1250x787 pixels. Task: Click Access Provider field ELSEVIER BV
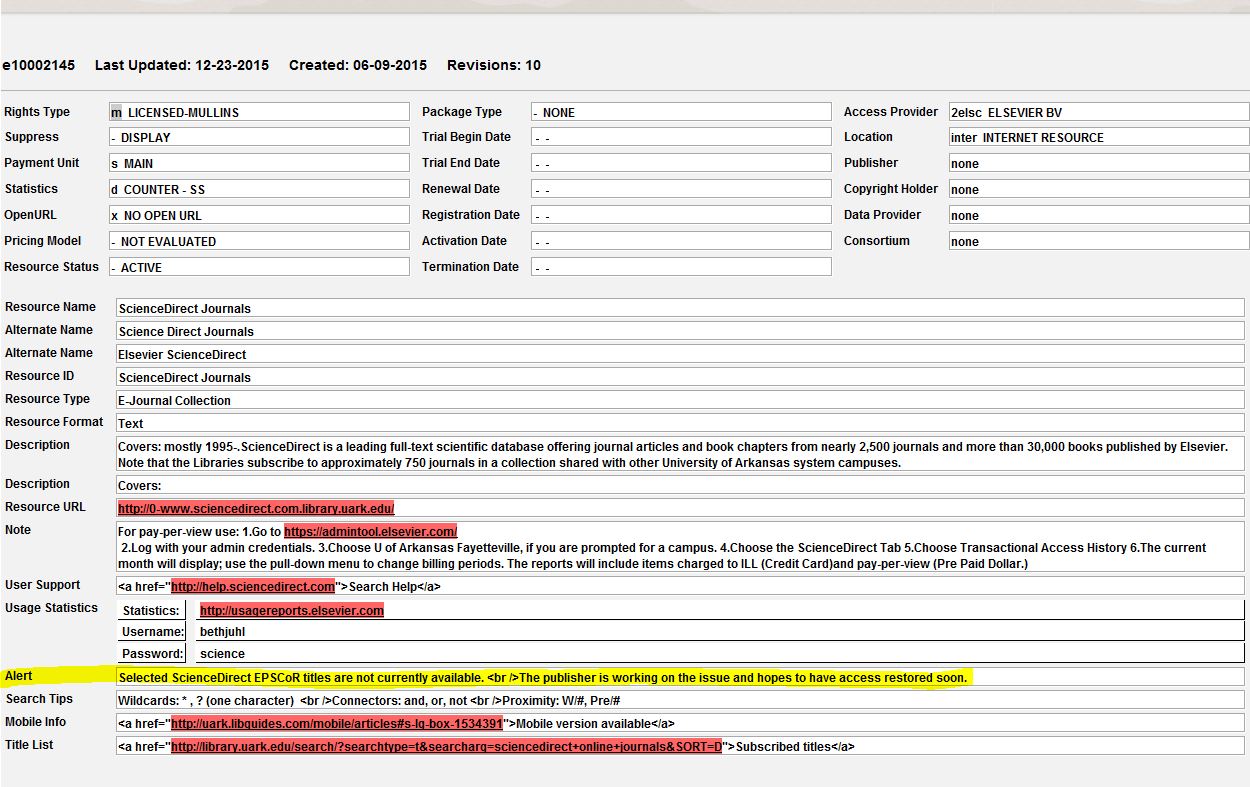(1099, 112)
